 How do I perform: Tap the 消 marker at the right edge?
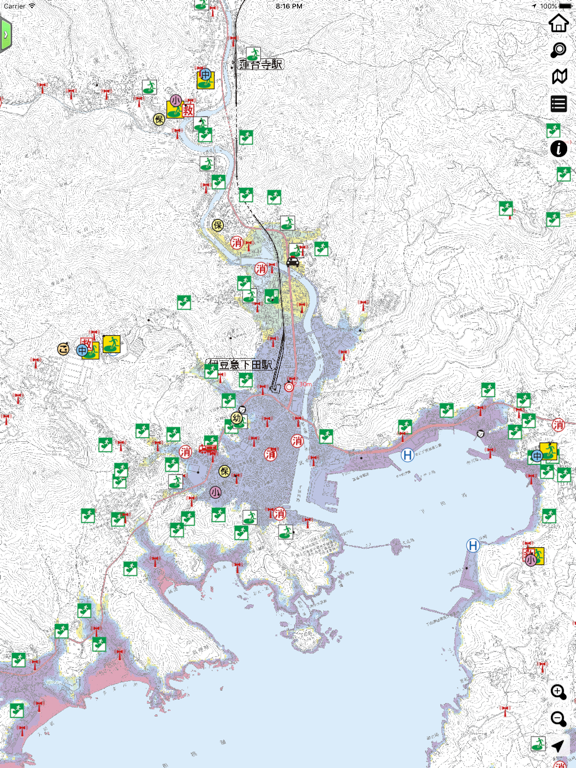(x=558, y=425)
